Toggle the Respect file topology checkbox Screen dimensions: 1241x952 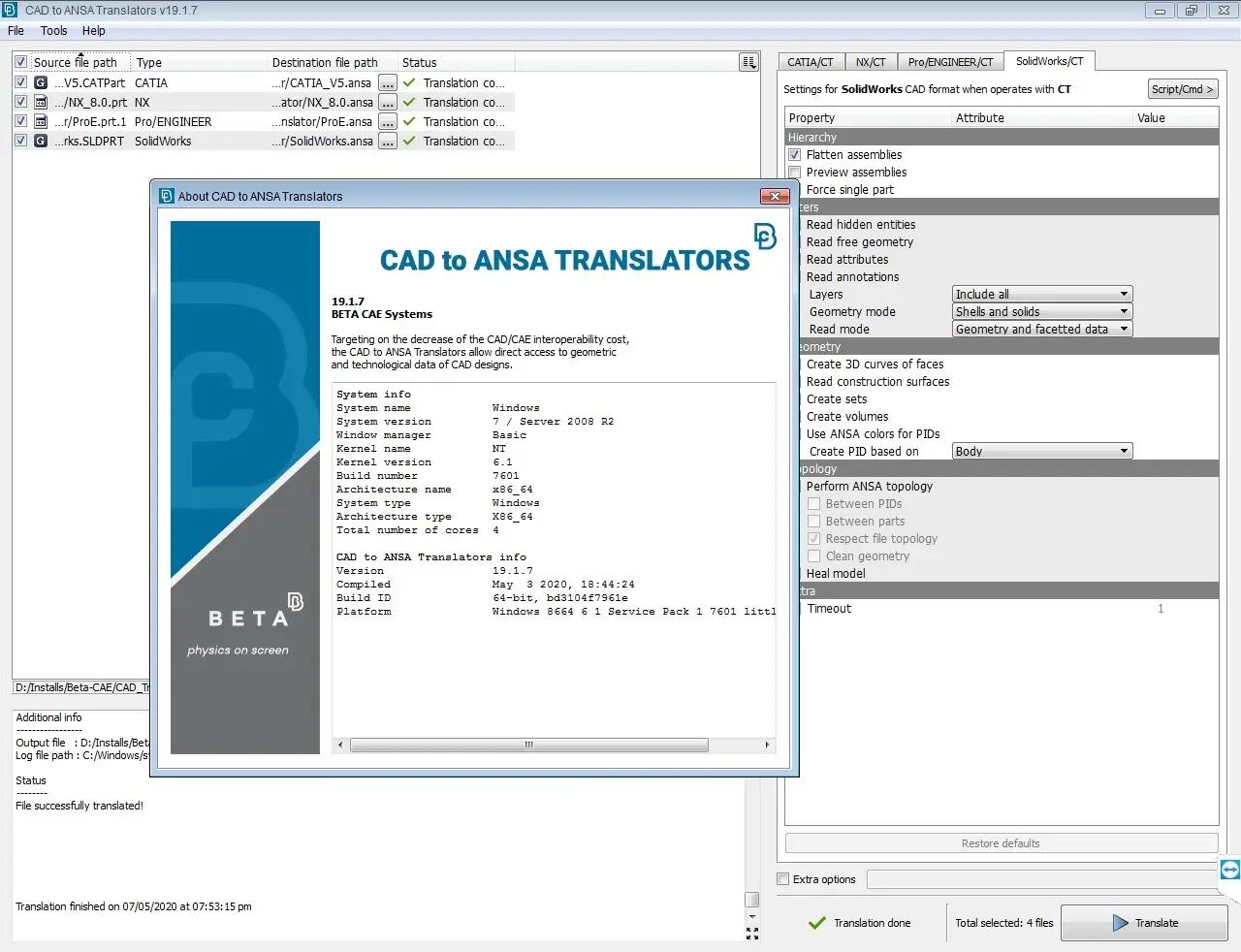pos(814,539)
